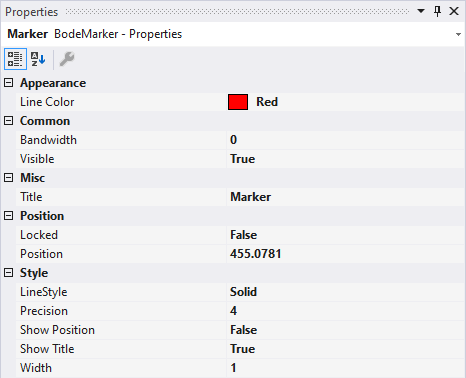Collapse the Common category

point(8,121)
